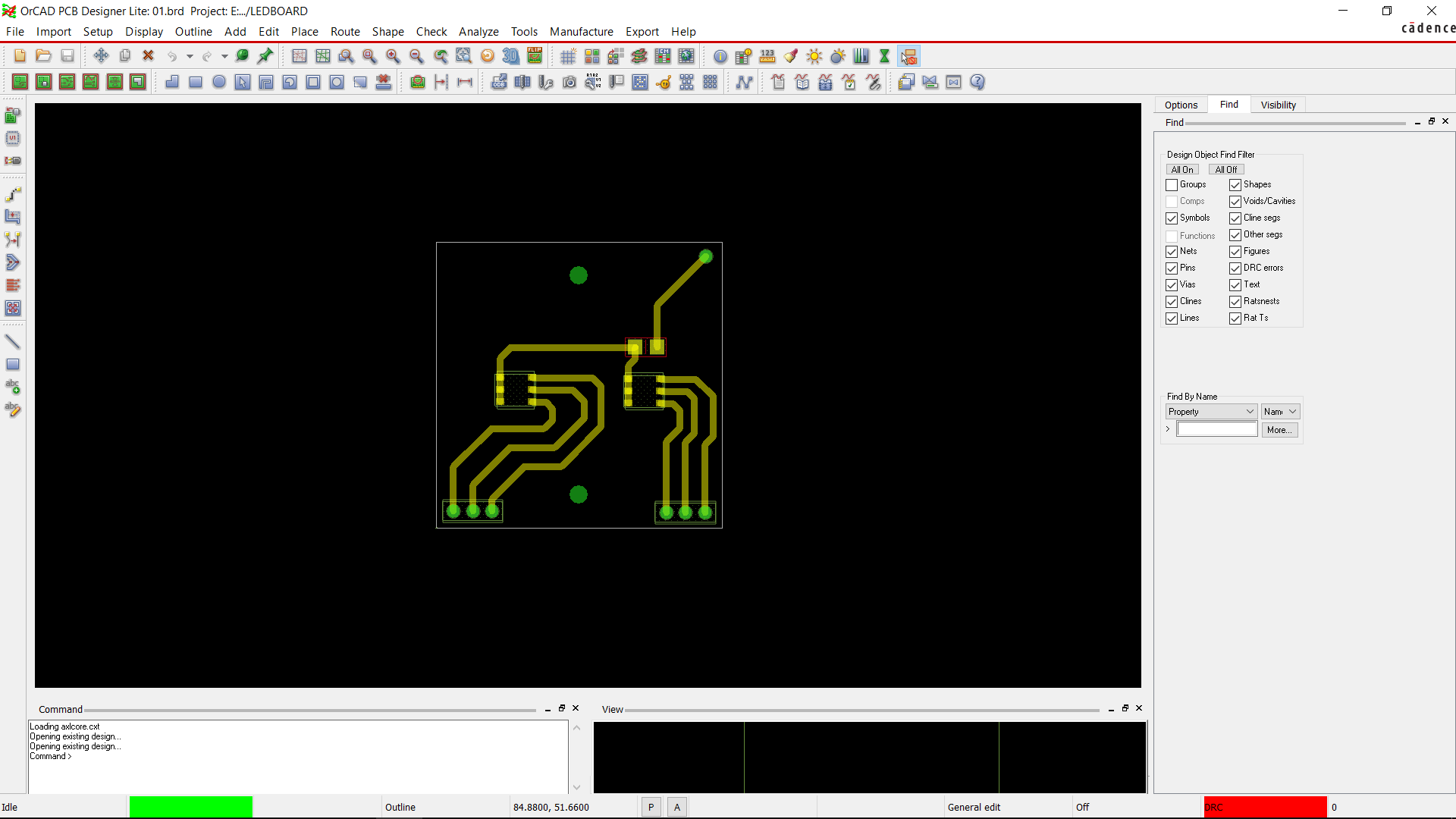Image resolution: width=1456 pixels, height=819 pixels.
Task: Switch to the Visibility tab
Action: (1278, 105)
